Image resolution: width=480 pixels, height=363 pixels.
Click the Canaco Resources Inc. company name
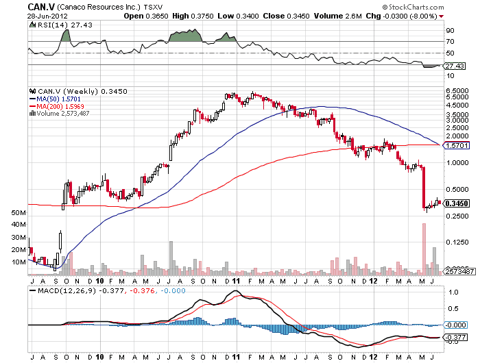point(99,7)
